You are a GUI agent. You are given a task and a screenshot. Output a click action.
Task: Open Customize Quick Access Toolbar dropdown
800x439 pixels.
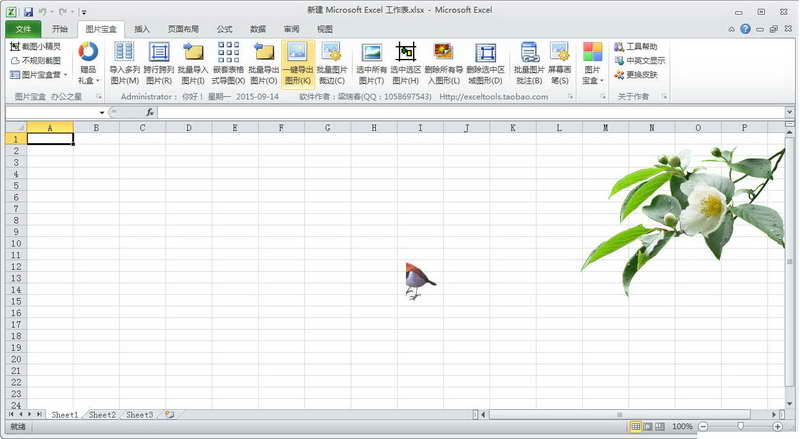point(84,12)
